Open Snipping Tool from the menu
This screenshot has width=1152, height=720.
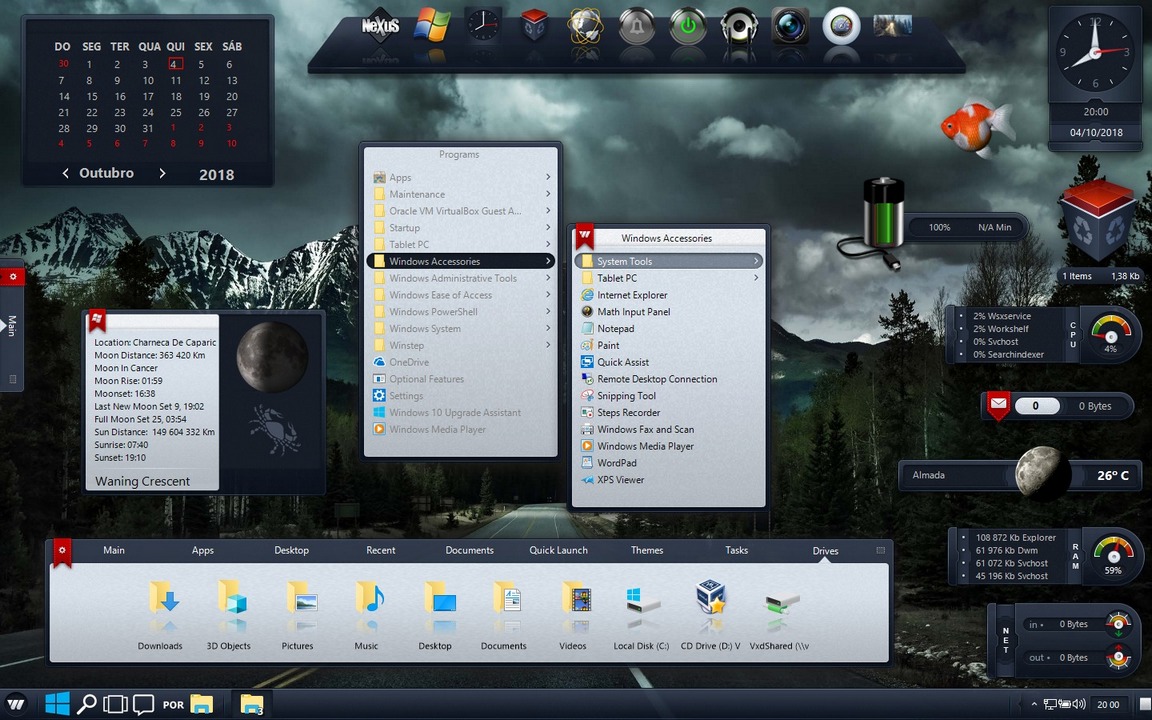click(669, 395)
